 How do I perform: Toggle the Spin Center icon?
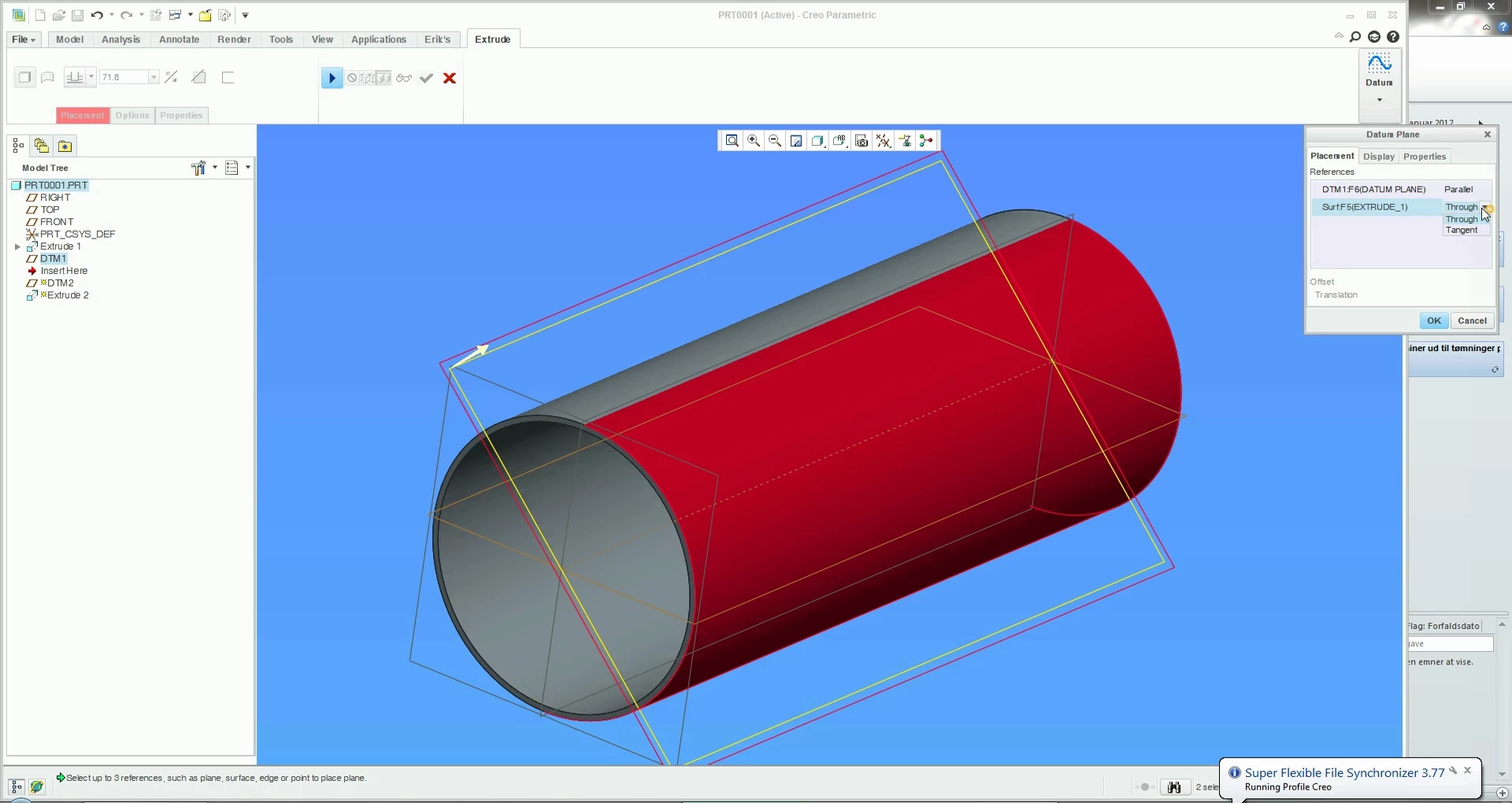click(926, 141)
